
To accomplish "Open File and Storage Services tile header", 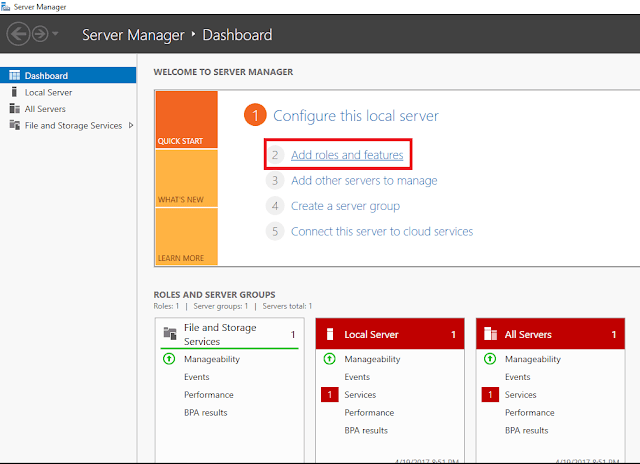I will 229,334.
